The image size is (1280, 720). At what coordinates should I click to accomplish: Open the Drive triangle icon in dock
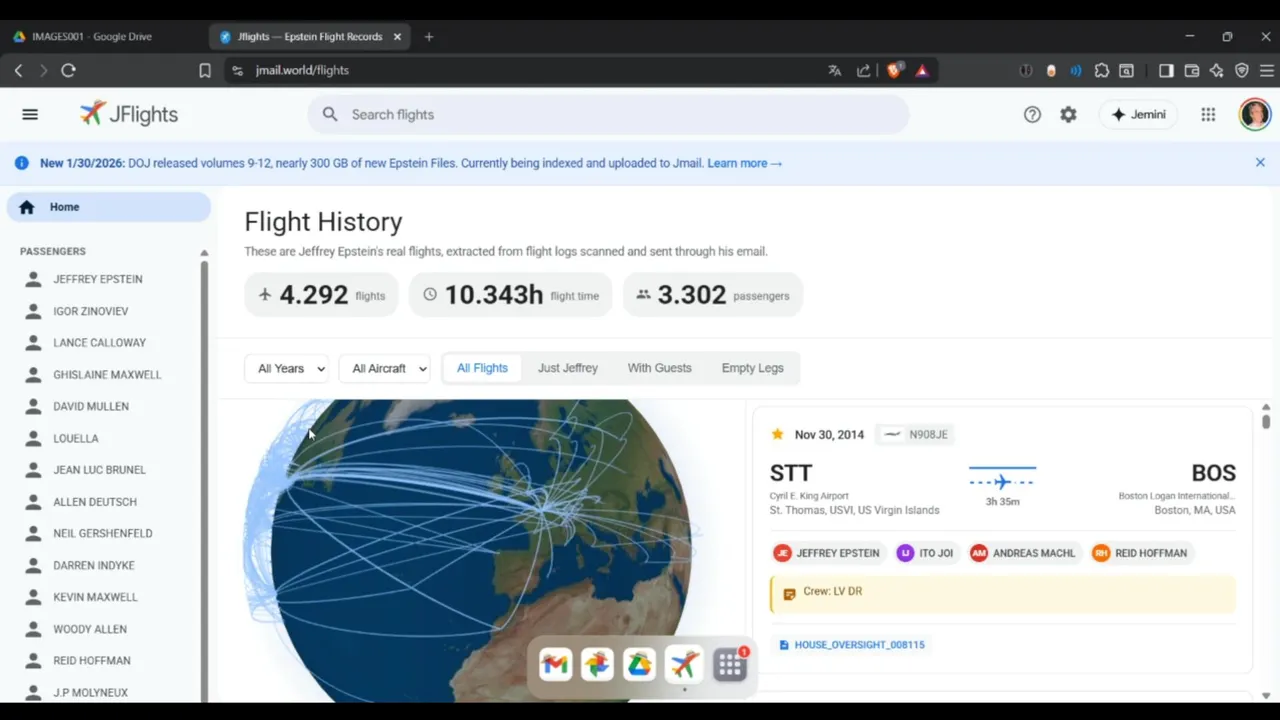(x=640, y=664)
